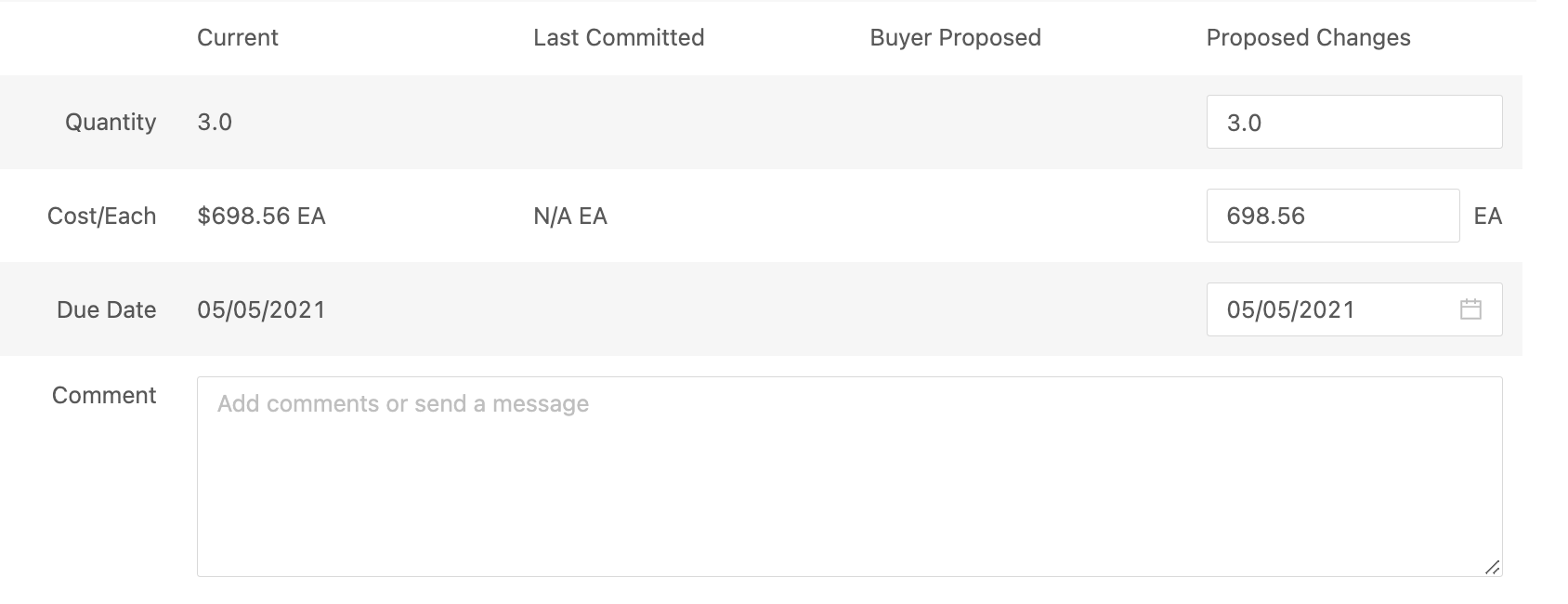
Task: Click the Due Date row label
Action: pyautogui.click(x=106, y=309)
